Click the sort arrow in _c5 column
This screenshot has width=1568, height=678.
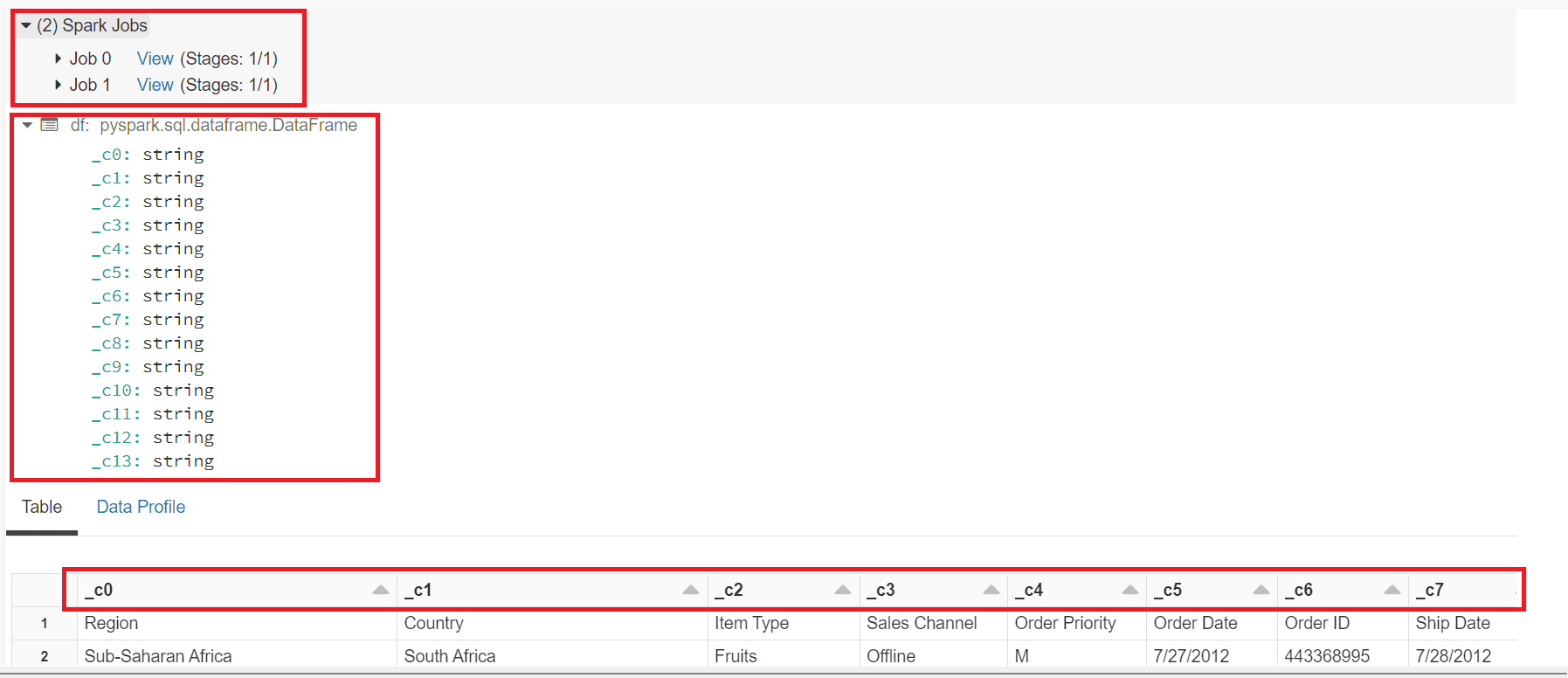pyautogui.click(x=1261, y=591)
